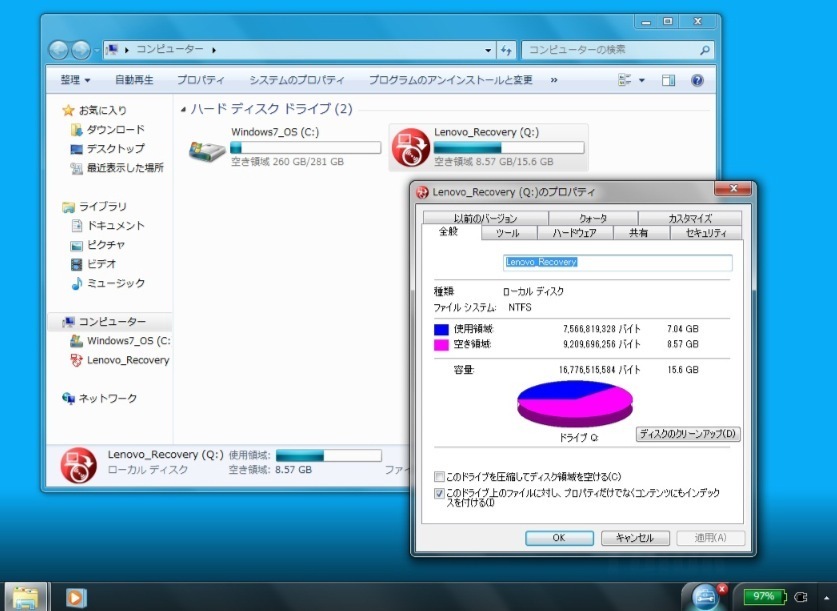Click the ミュージック note icon
The image size is (837, 611).
76,283
